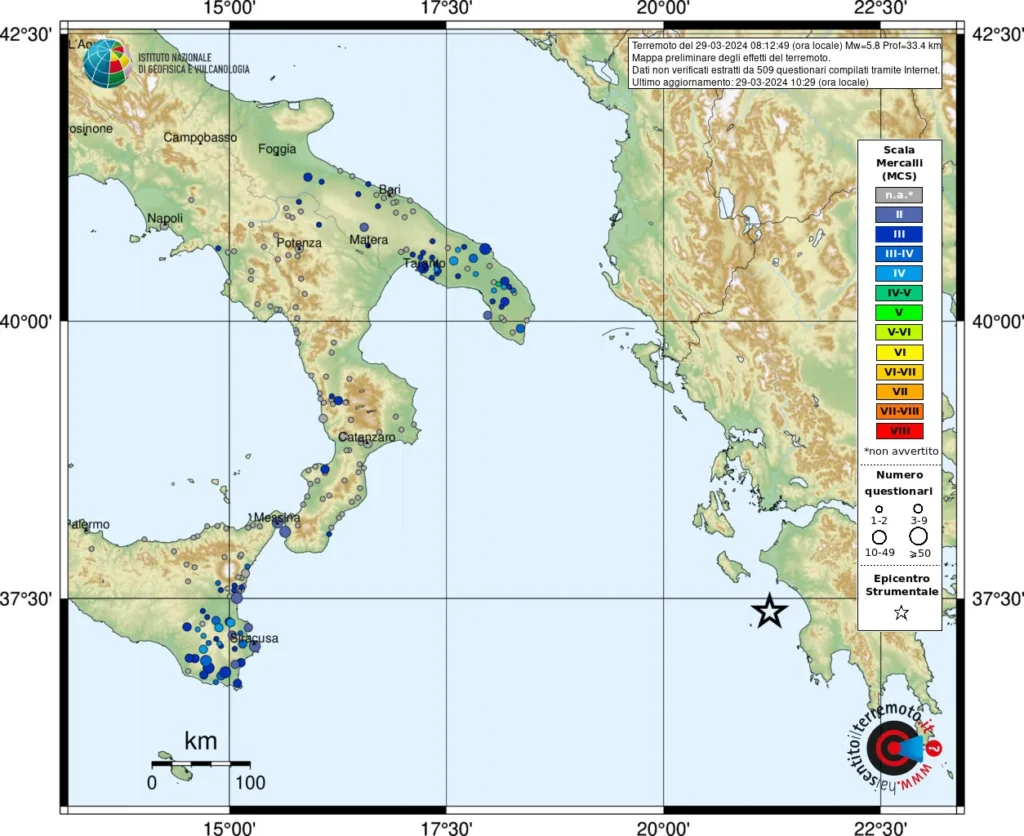This screenshot has height=836, width=1024.
Task: Select the 1-2 questionnaire circle symbol
Action: (879, 511)
